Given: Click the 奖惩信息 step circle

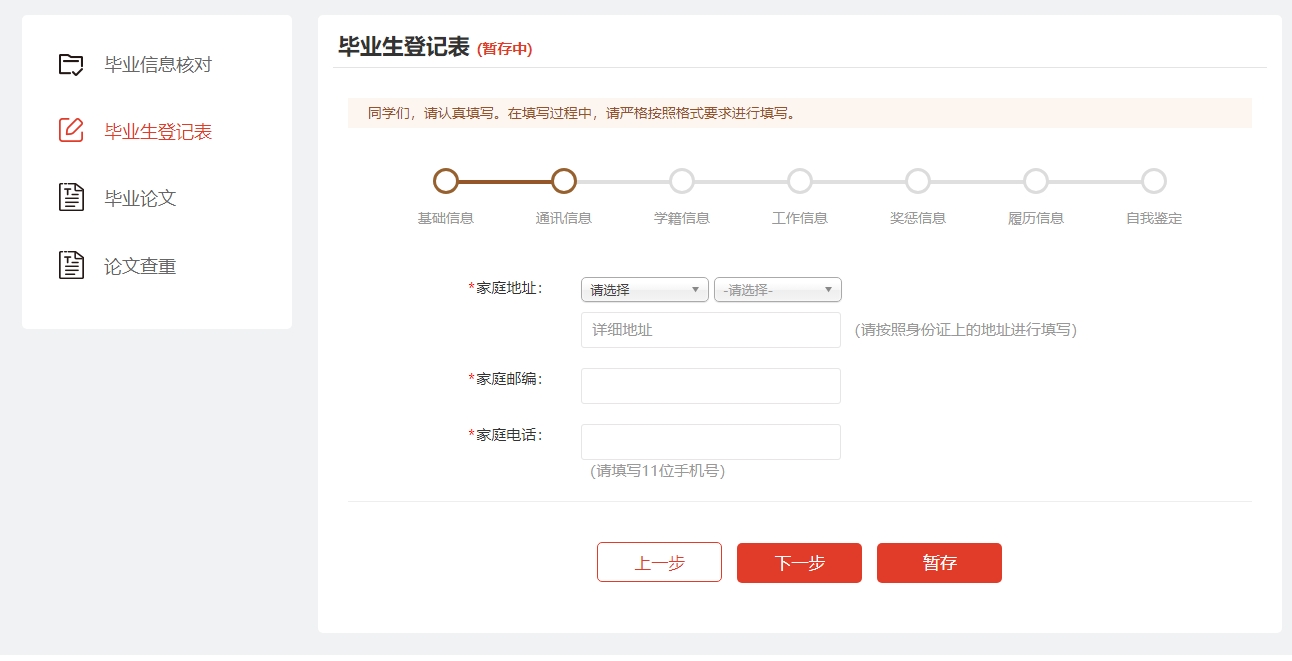Looking at the screenshot, I should (918, 181).
